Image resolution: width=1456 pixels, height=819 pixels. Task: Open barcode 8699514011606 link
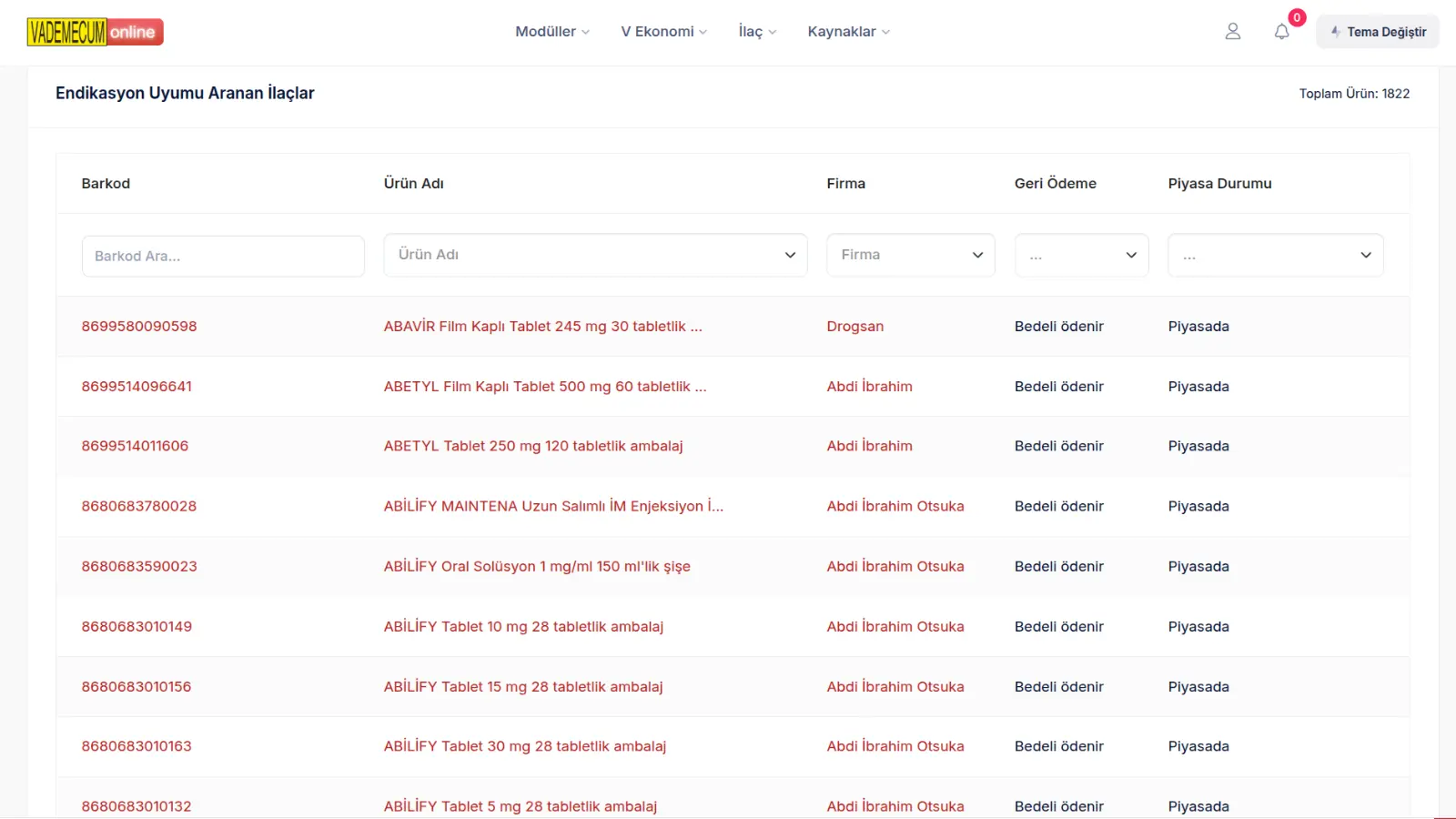tap(135, 446)
